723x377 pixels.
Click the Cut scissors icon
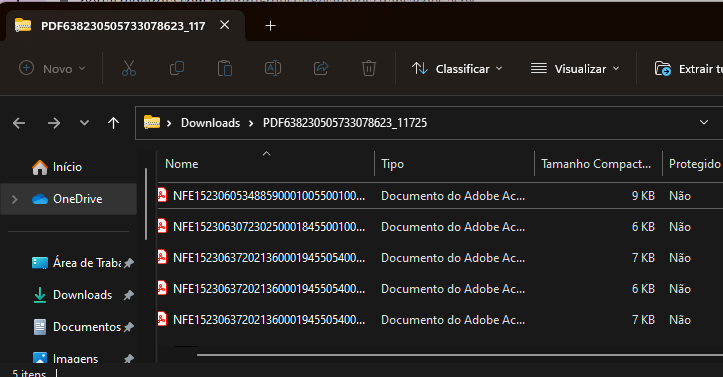[129, 69]
